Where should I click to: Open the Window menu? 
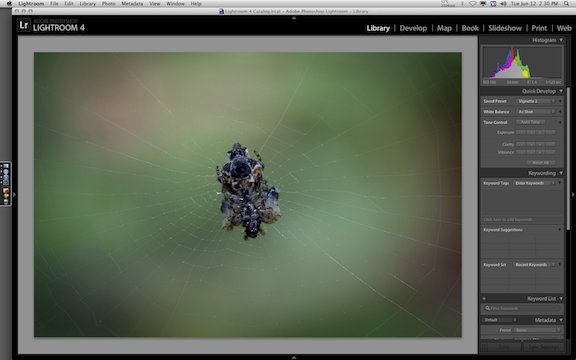pyautogui.click(x=175, y=4)
